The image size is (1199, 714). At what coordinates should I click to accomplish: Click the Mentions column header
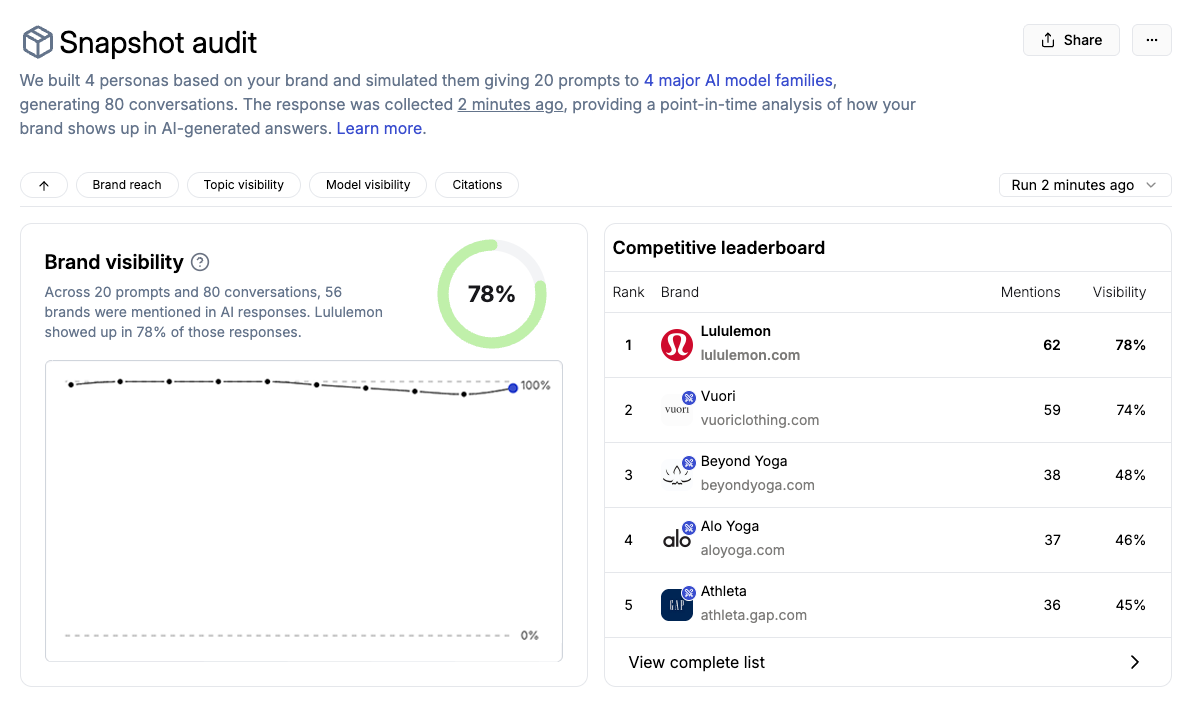tap(1030, 292)
